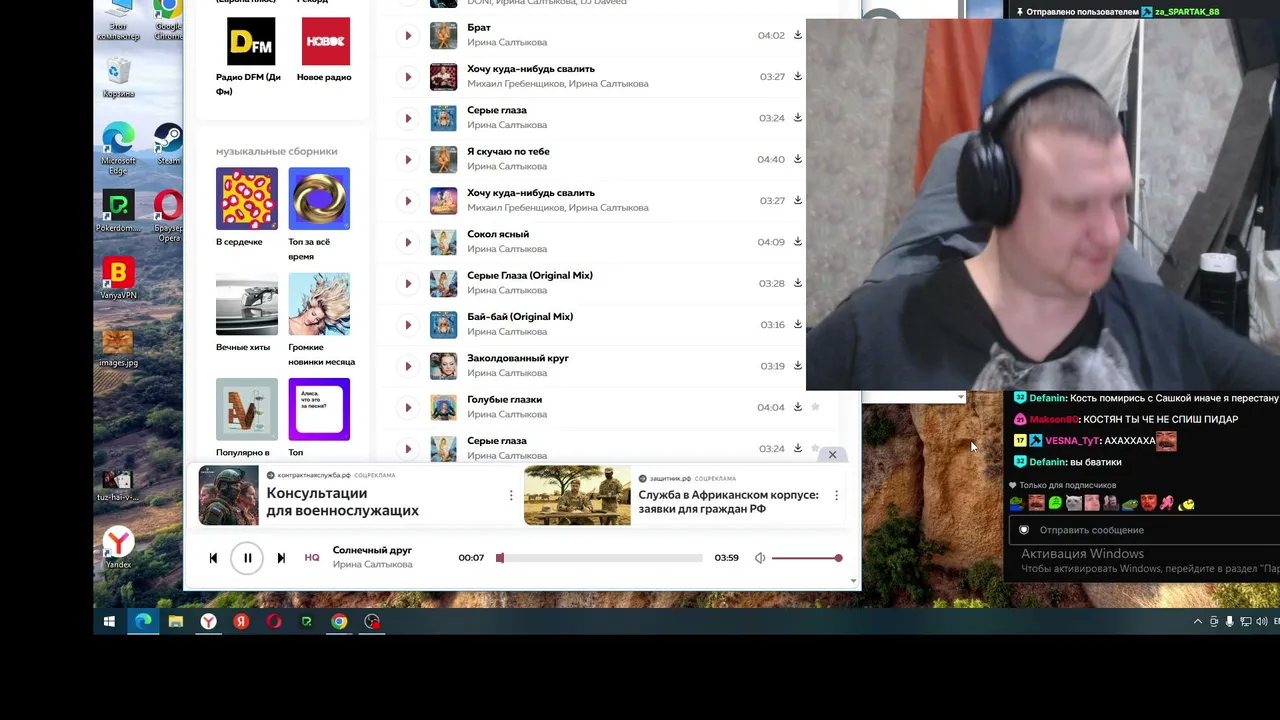
Task: Play the track "Я скучаю по тебе"
Action: (x=408, y=160)
